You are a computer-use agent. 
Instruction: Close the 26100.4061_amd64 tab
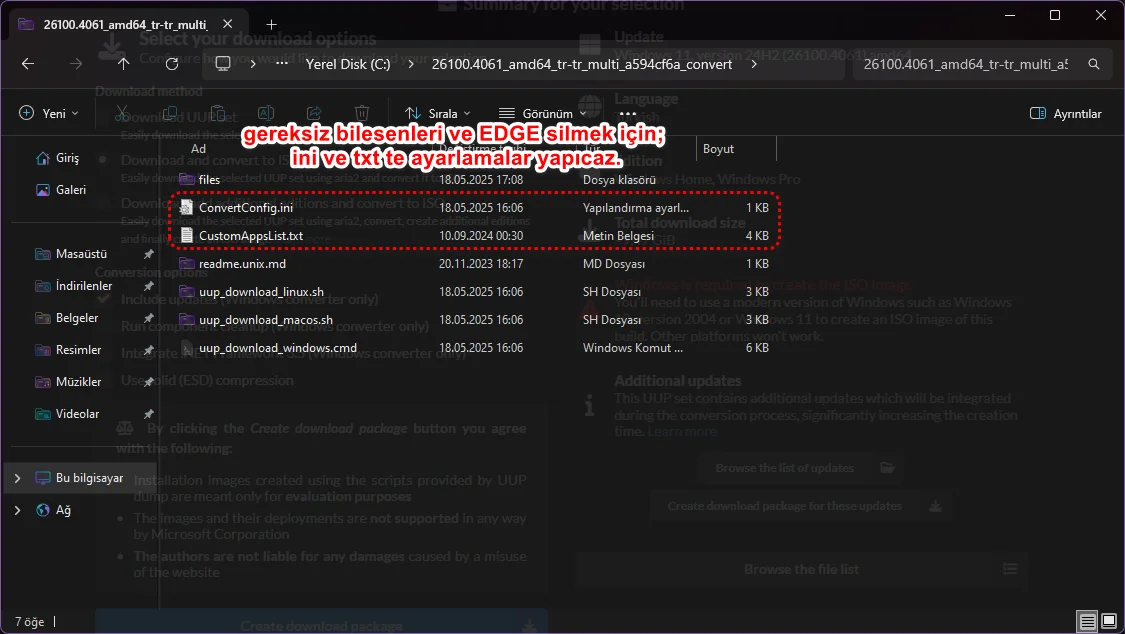[x=227, y=24]
